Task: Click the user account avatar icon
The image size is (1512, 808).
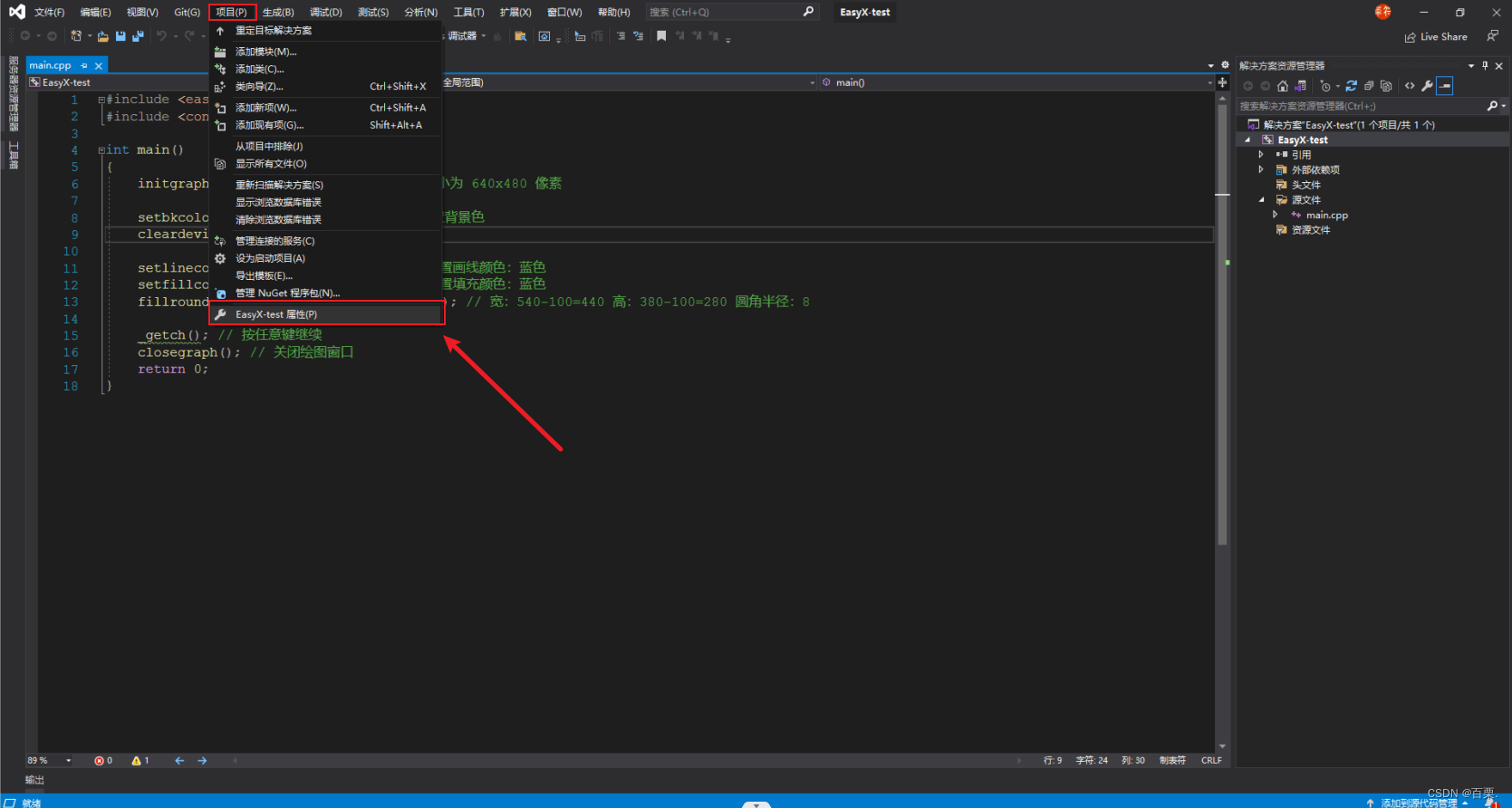Action: 1382,12
